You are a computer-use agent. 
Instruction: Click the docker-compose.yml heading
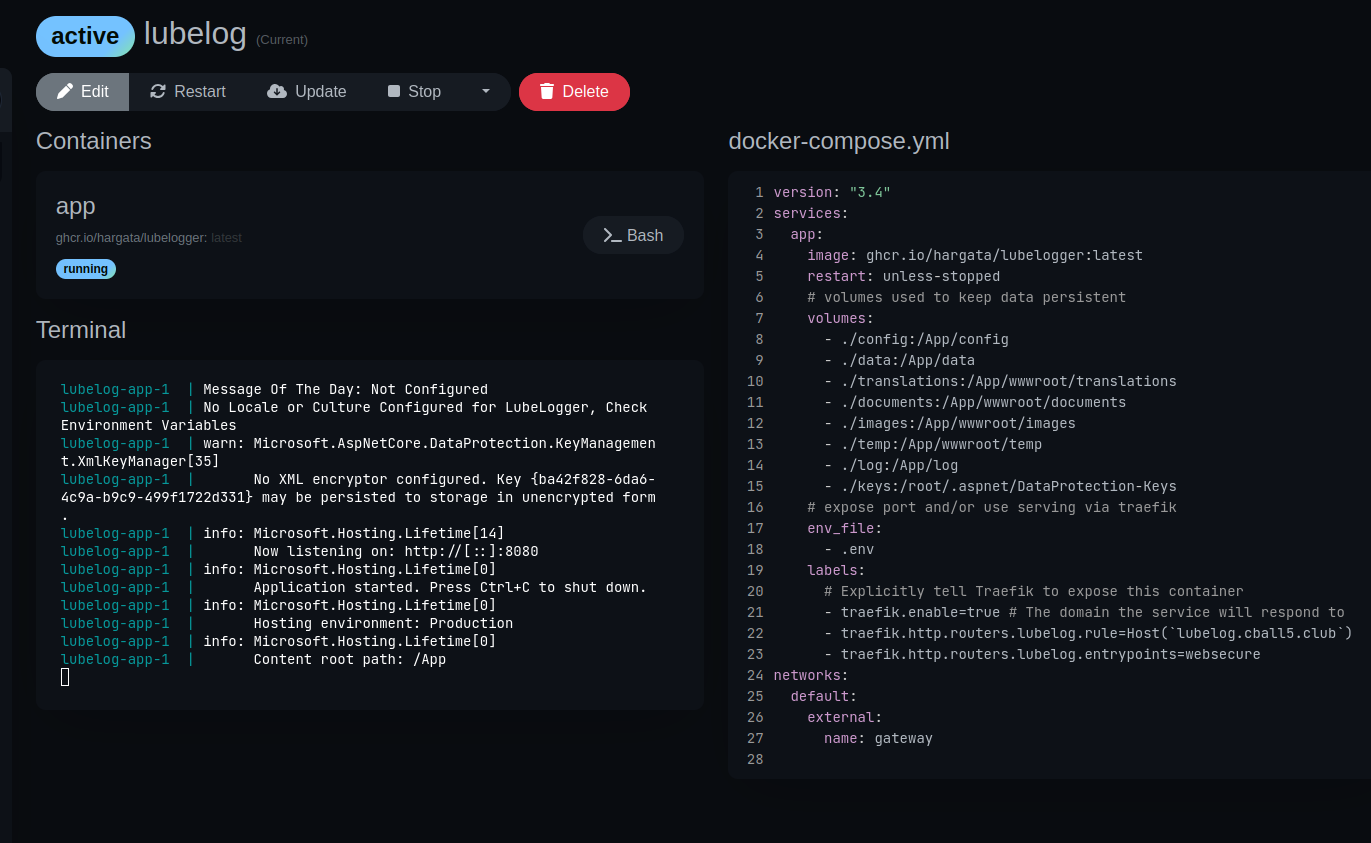click(839, 142)
